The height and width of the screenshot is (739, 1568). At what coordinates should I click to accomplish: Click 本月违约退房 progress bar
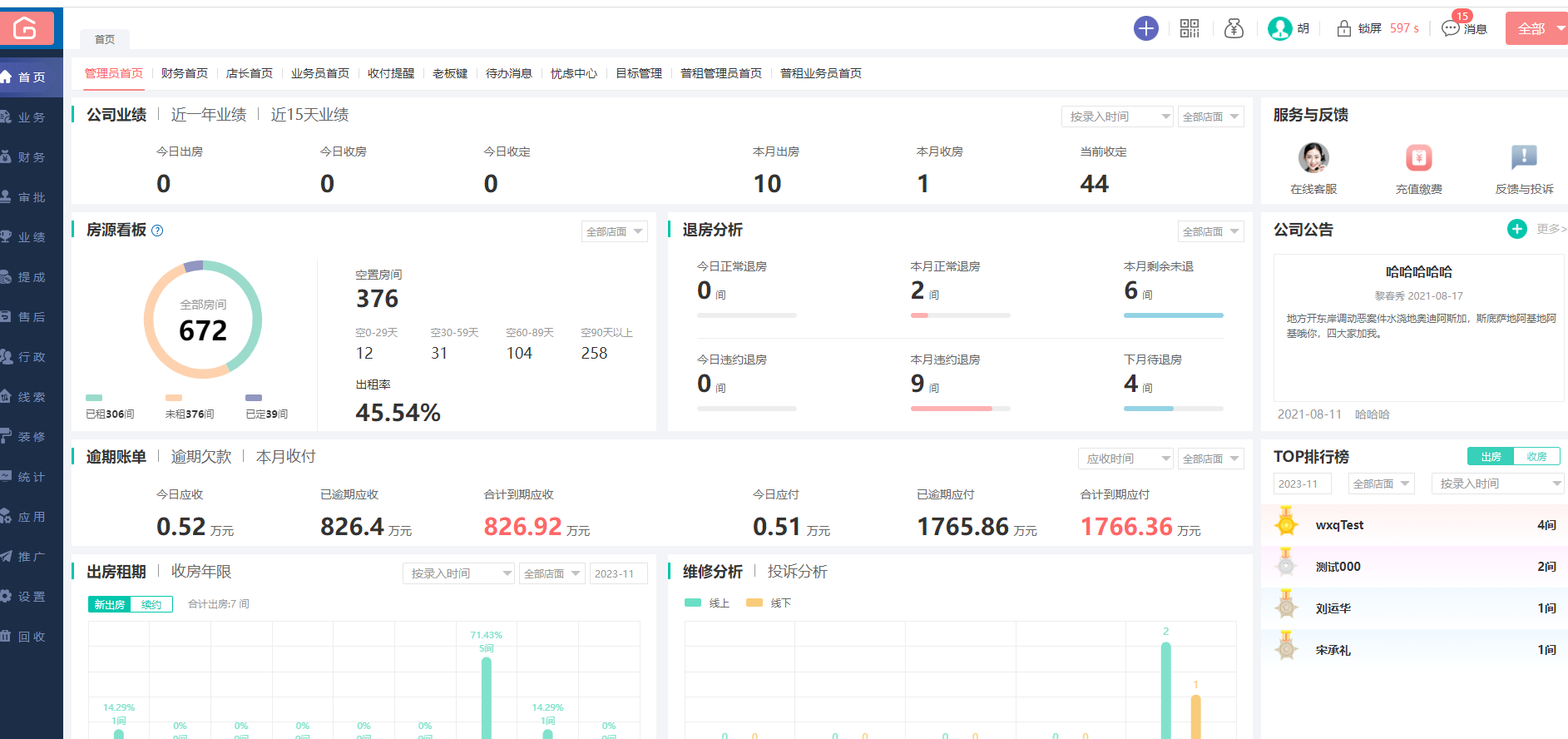coord(961,409)
